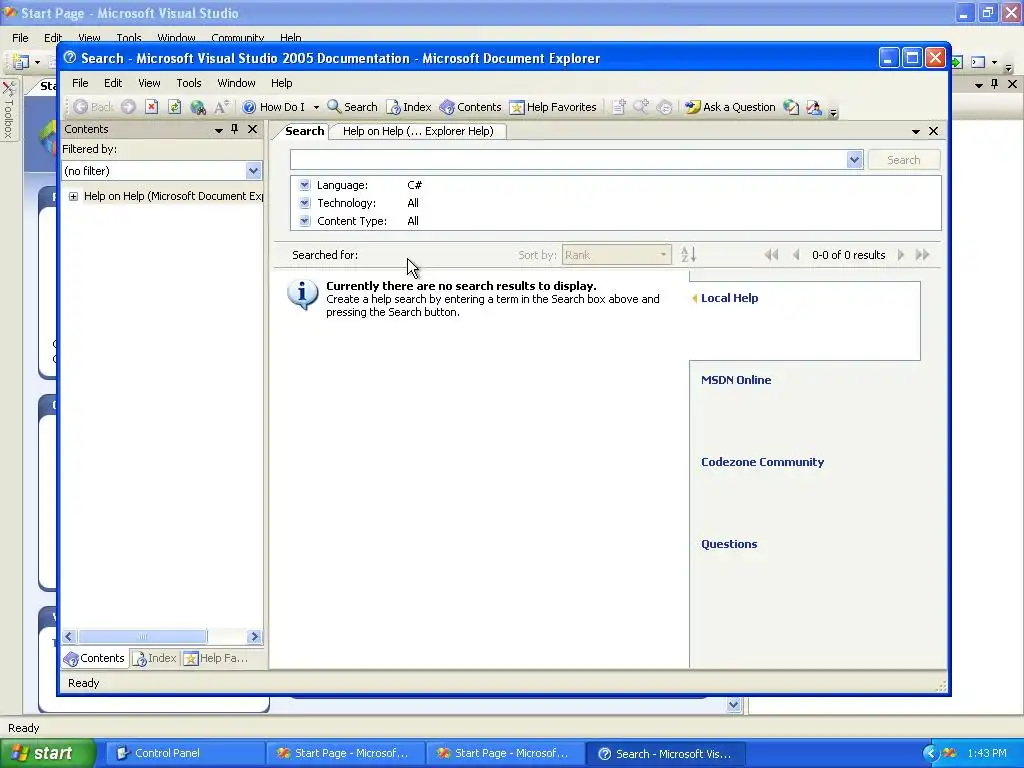The width and height of the screenshot is (1024, 768).
Task: Switch to Help on Help tab
Action: click(x=418, y=131)
